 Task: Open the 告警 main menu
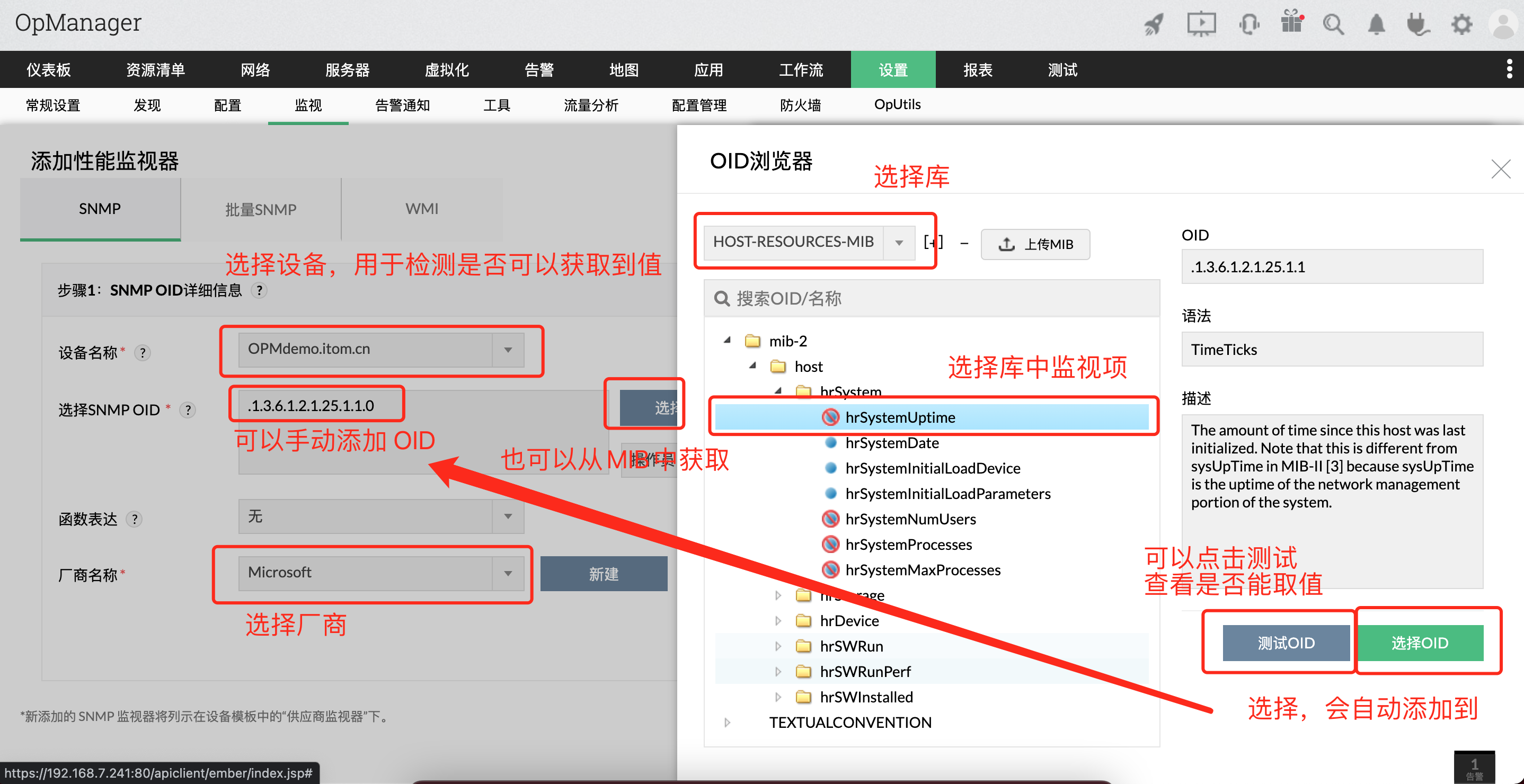pyautogui.click(x=539, y=70)
